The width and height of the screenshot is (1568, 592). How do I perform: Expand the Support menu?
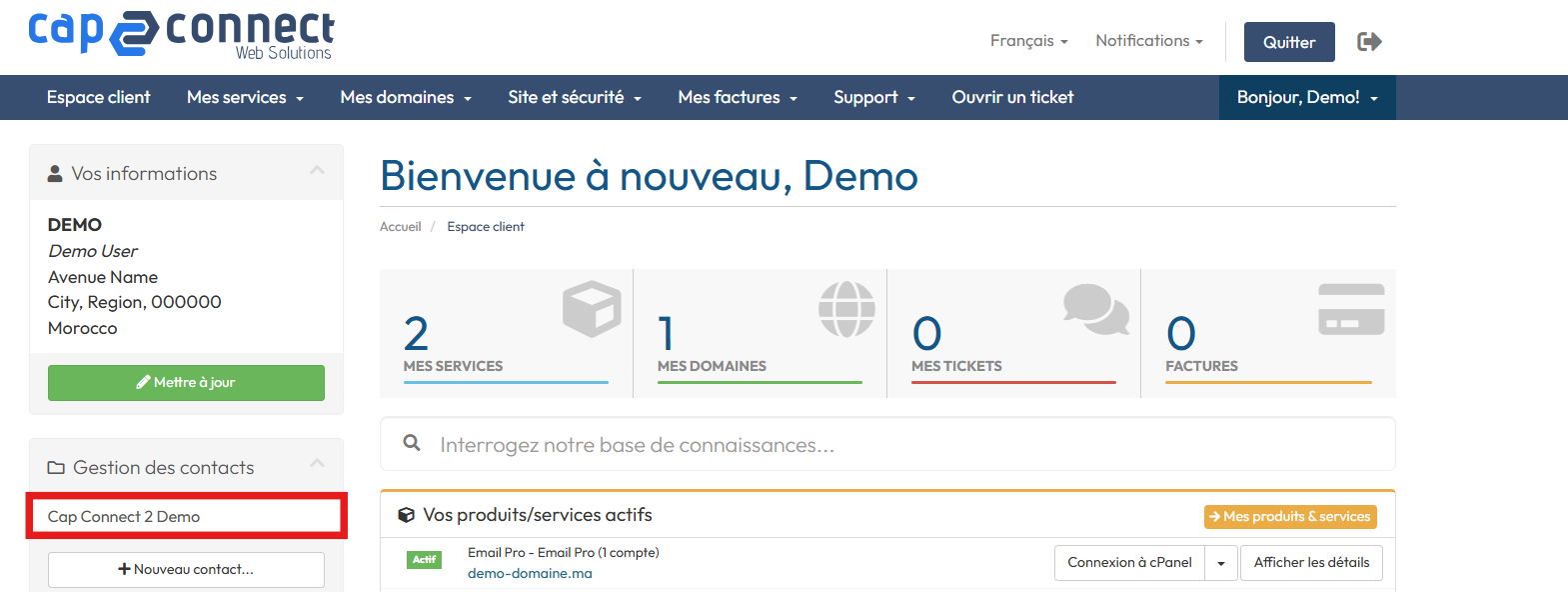click(874, 97)
